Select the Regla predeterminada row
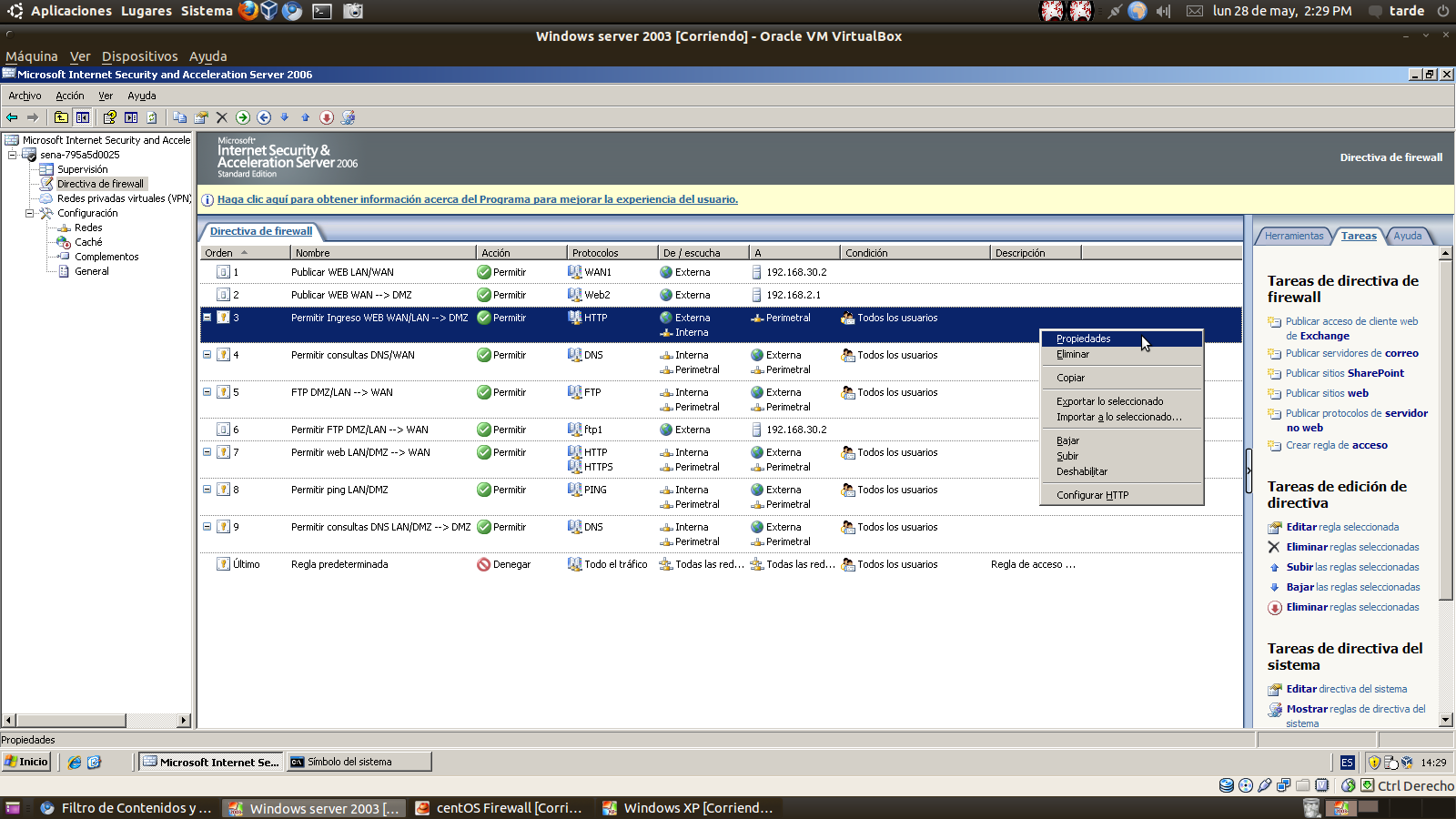The height and width of the screenshot is (819, 1456). pyautogui.click(x=721, y=564)
